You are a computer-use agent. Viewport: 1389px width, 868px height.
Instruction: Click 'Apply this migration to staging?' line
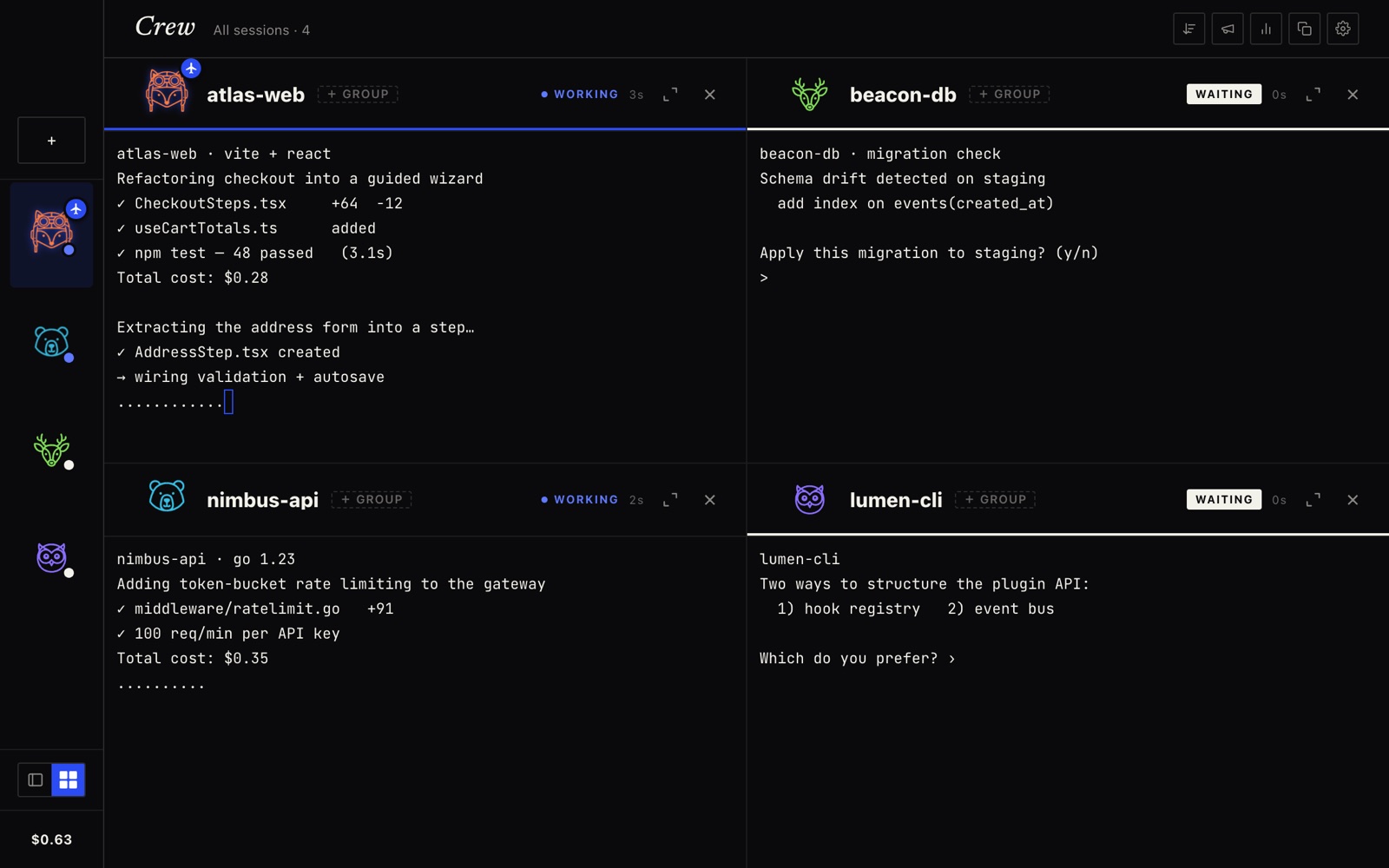click(x=929, y=253)
